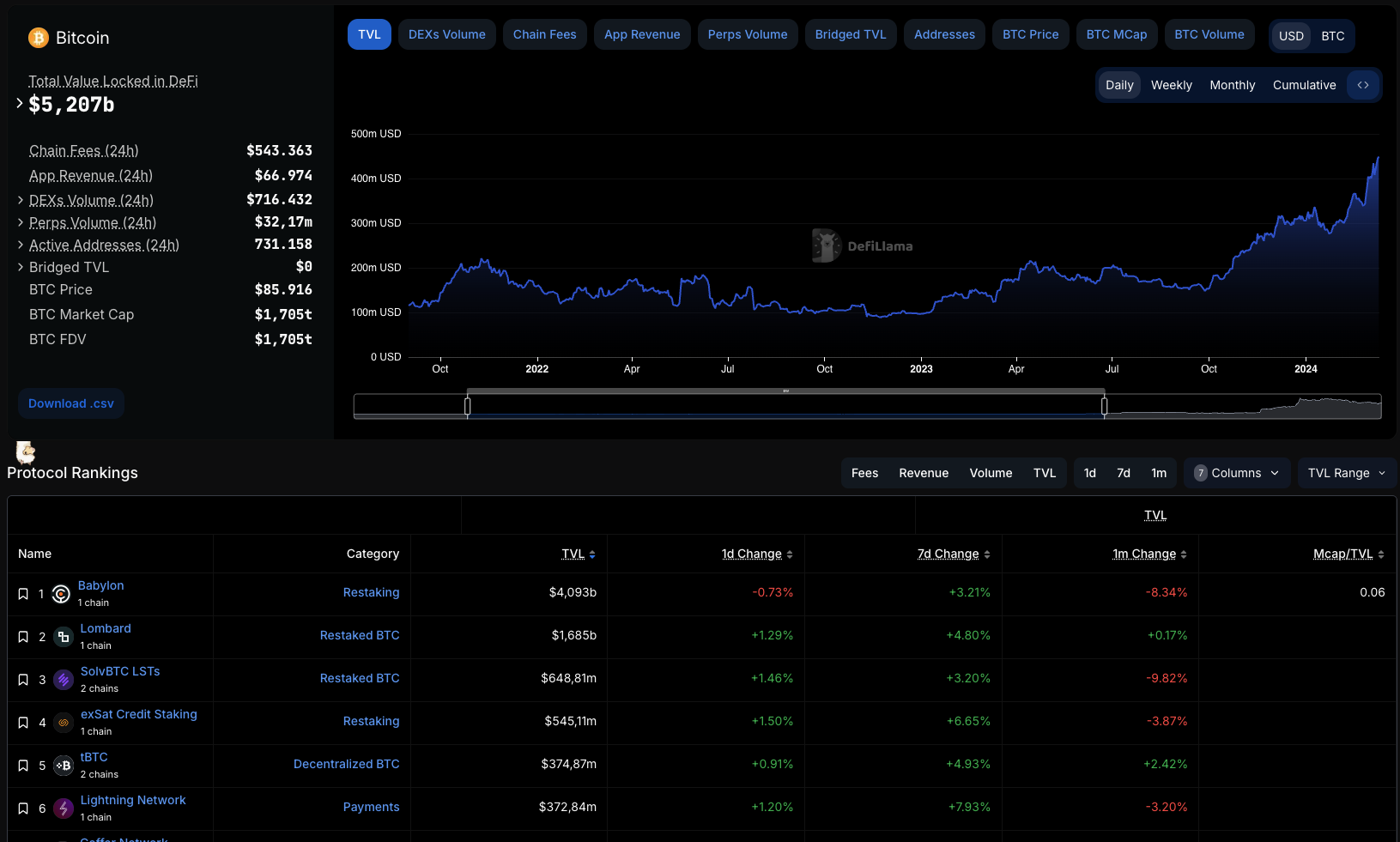Enable DEXs Volume on the chart
The height and width of the screenshot is (842, 1400).
pos(447,34)
